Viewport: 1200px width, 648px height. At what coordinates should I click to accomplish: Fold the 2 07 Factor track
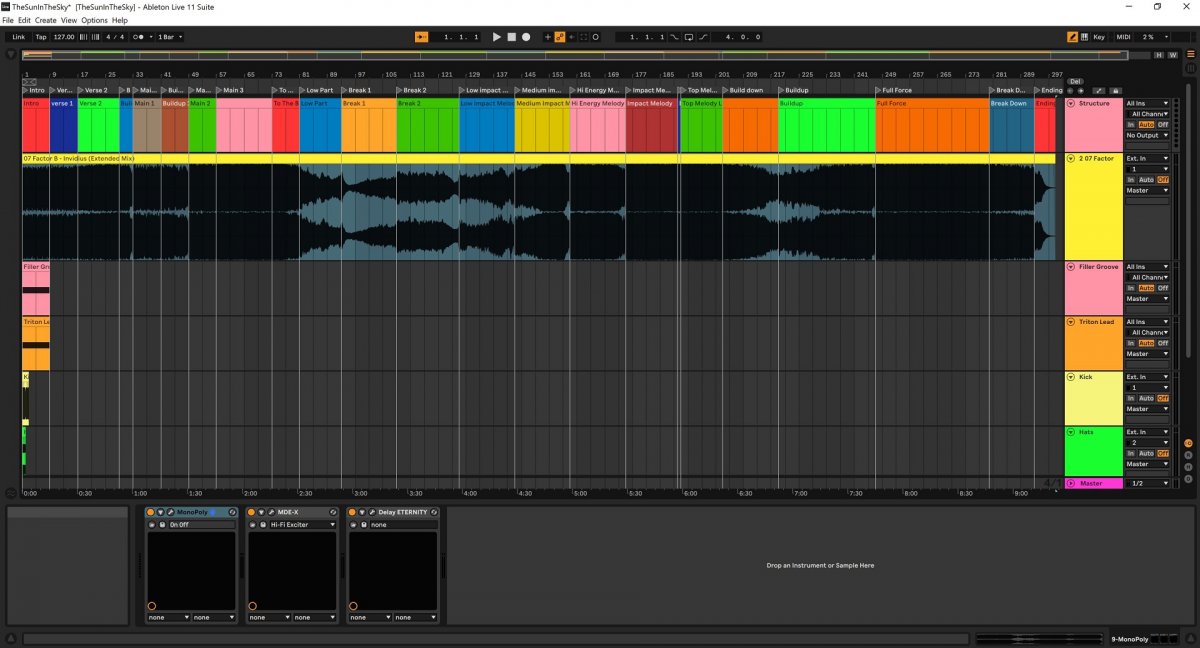[x=1071, y=158]
